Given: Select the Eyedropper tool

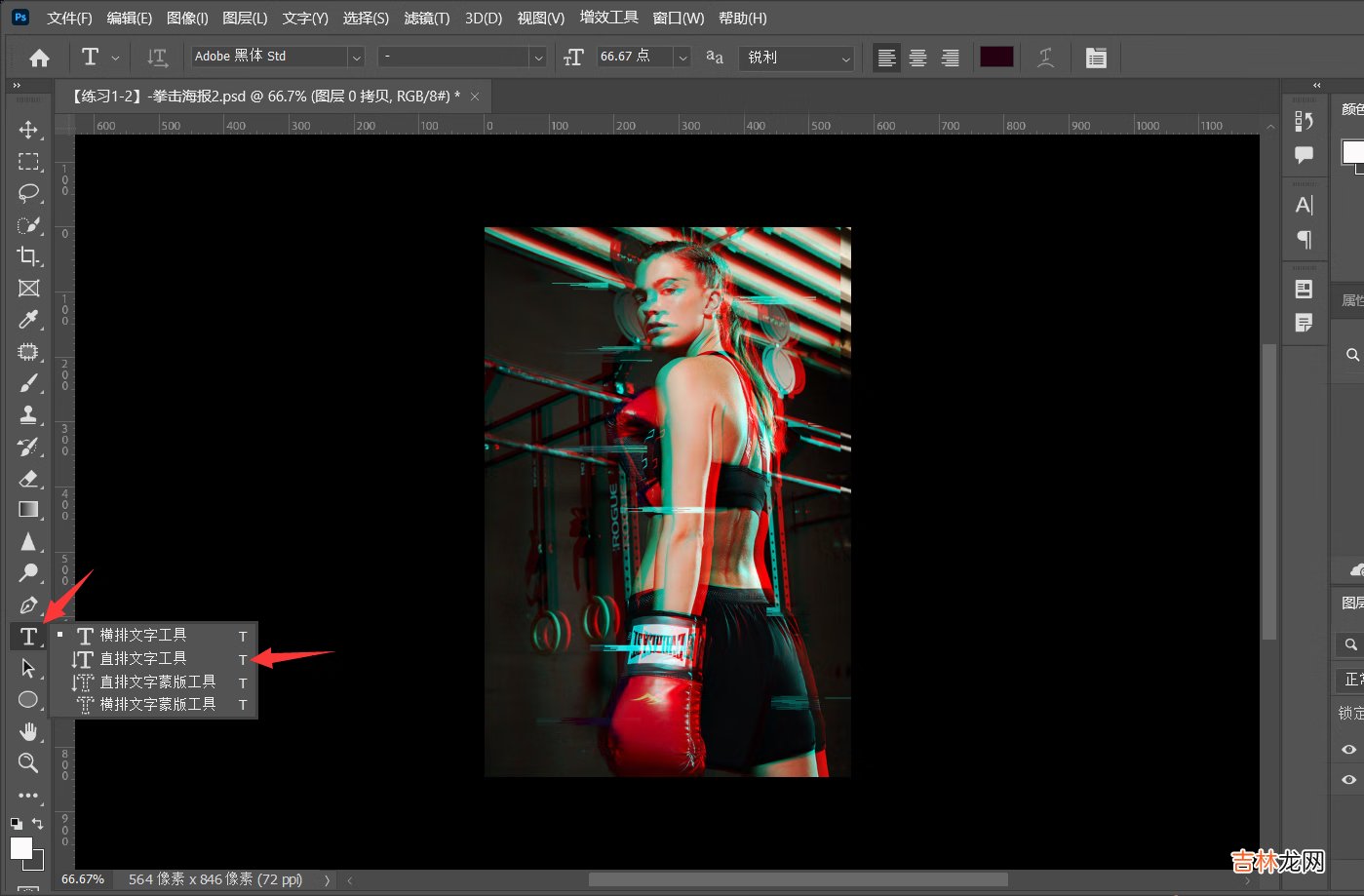Looking at the screenshot, I should point(28,319).
